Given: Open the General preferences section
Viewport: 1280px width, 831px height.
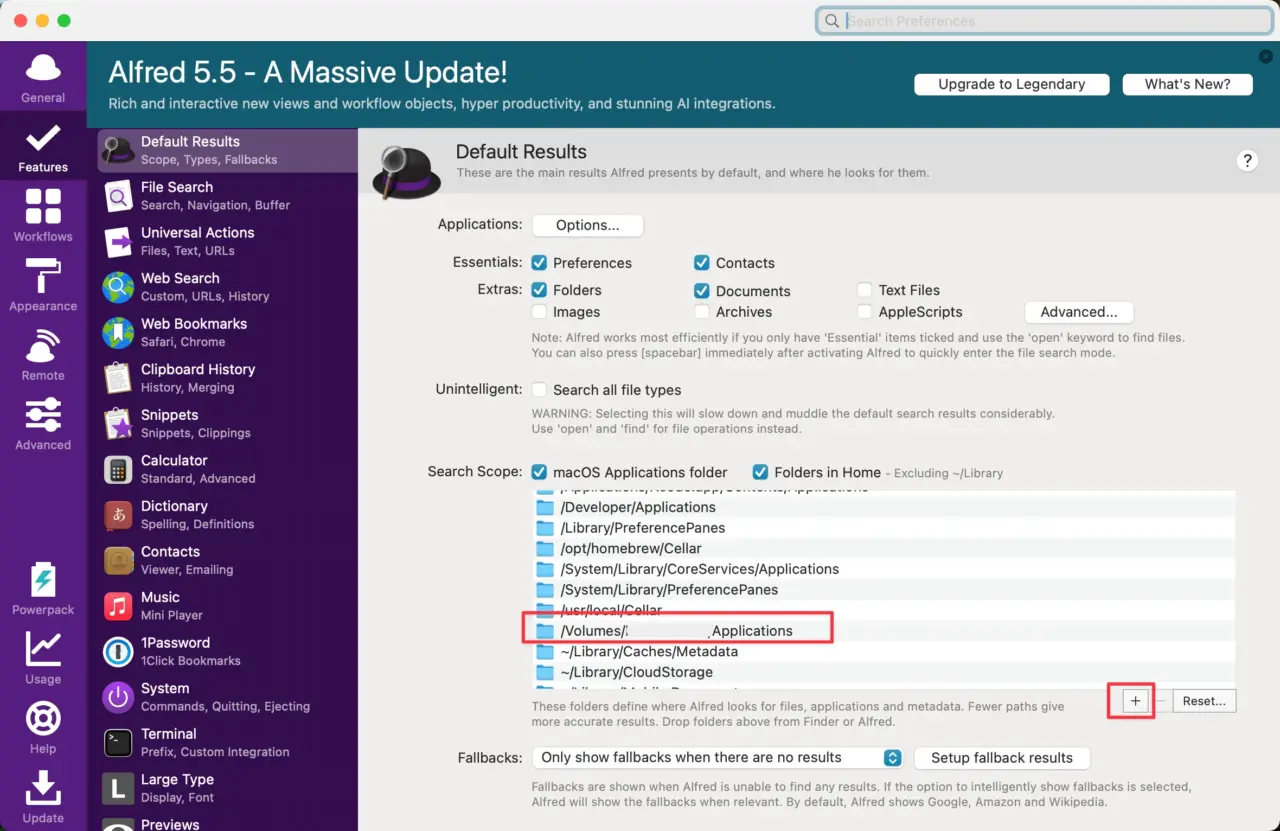Looking at the screenshot, I should coord(43,78).
